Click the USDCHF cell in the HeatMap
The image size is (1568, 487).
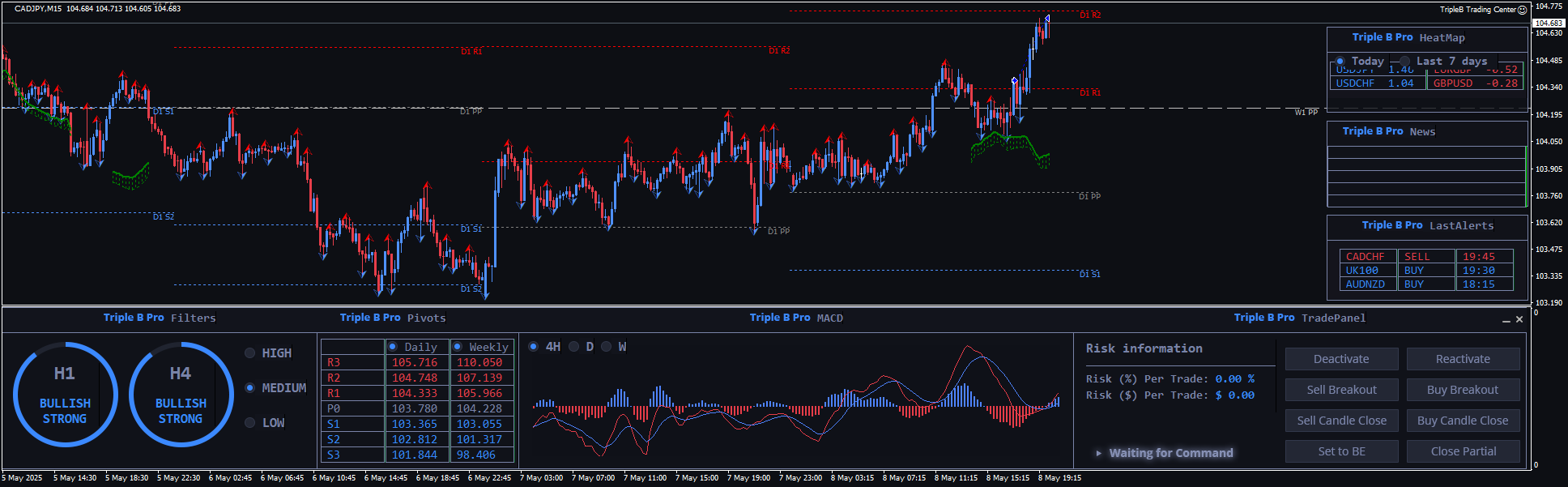point(1355,83)
